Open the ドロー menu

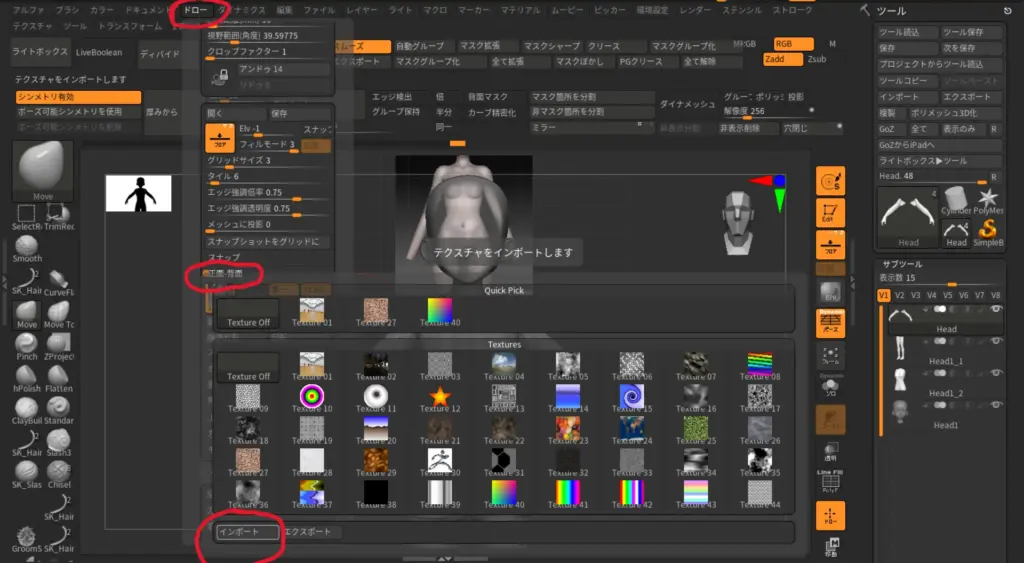[x=195, y=10]
